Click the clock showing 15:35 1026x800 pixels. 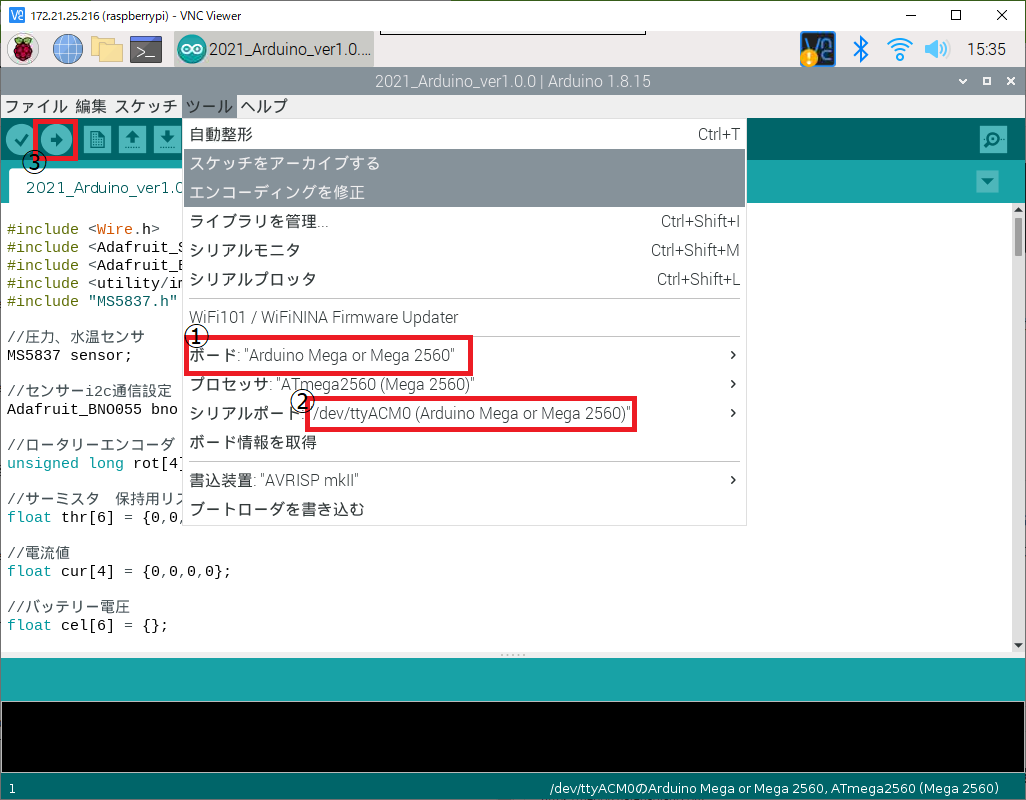pyautogui.click(x=986, y=49)
